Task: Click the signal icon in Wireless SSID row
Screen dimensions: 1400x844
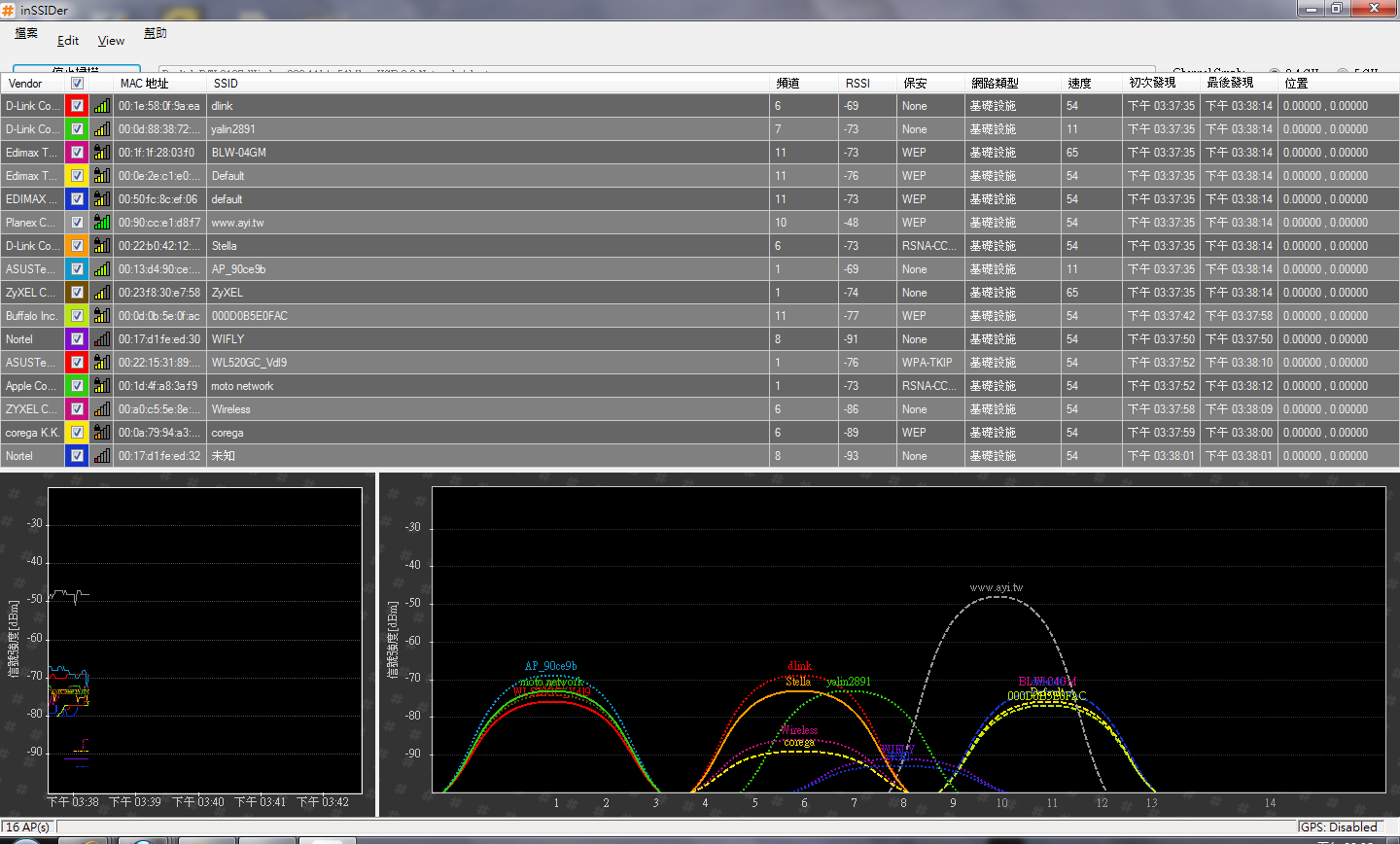Action: pyautogui.click(x=101, y=409)
